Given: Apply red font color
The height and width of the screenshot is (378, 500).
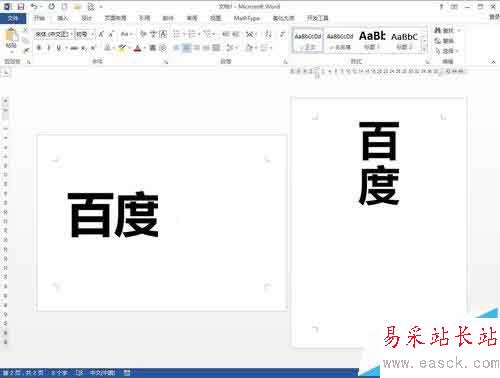Looking at the screenshot, I should click(137, 49).
